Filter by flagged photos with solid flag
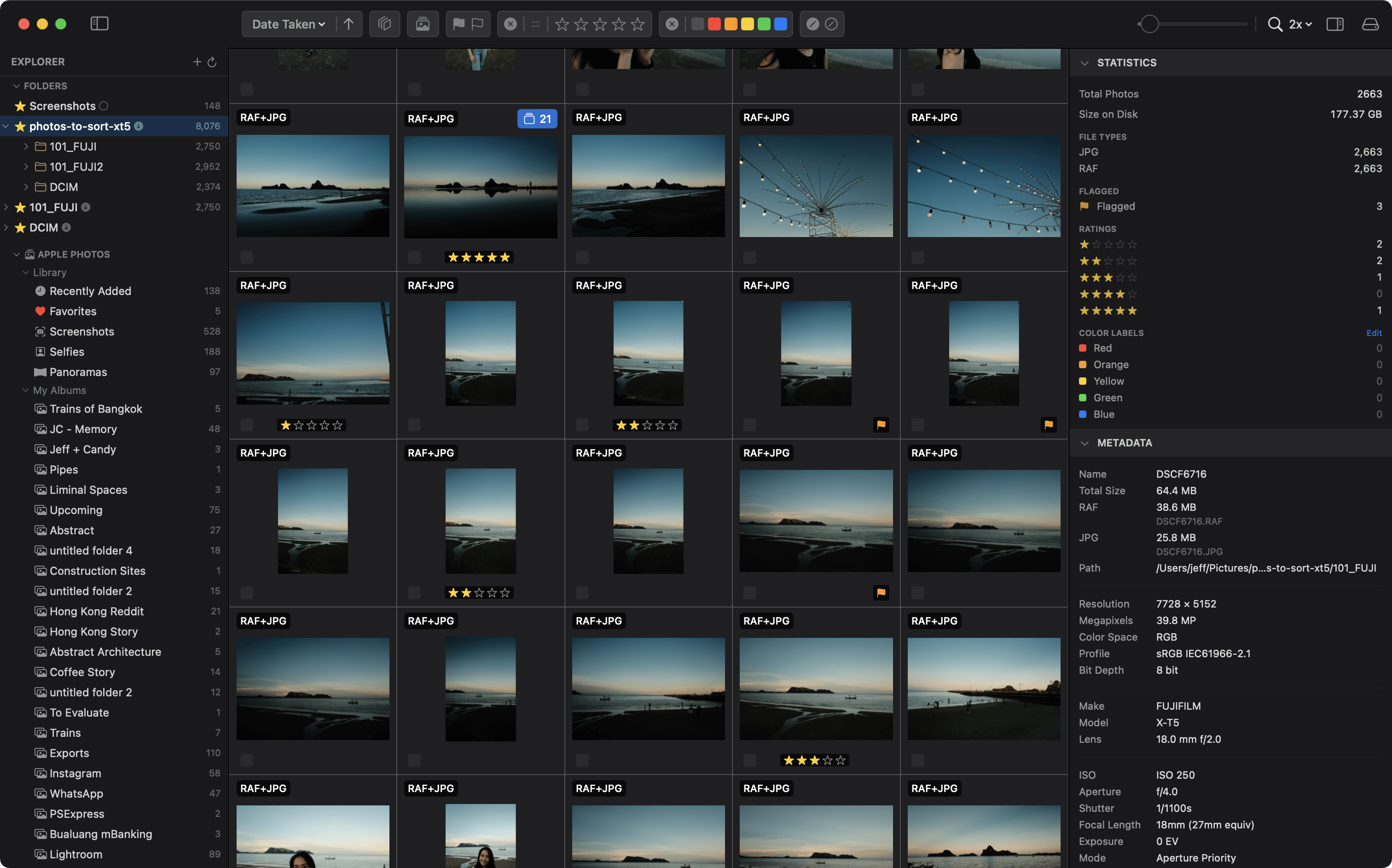This screenshot has width=1392, height=868. pos(458,23)
